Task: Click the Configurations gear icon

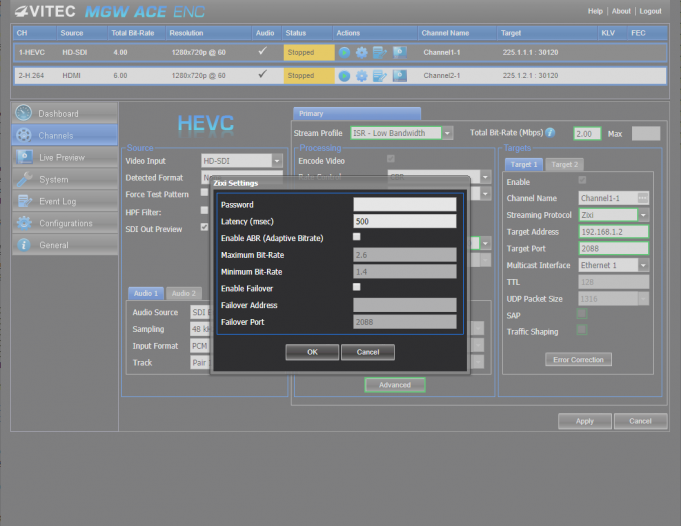Action: (x=24, y=223)
